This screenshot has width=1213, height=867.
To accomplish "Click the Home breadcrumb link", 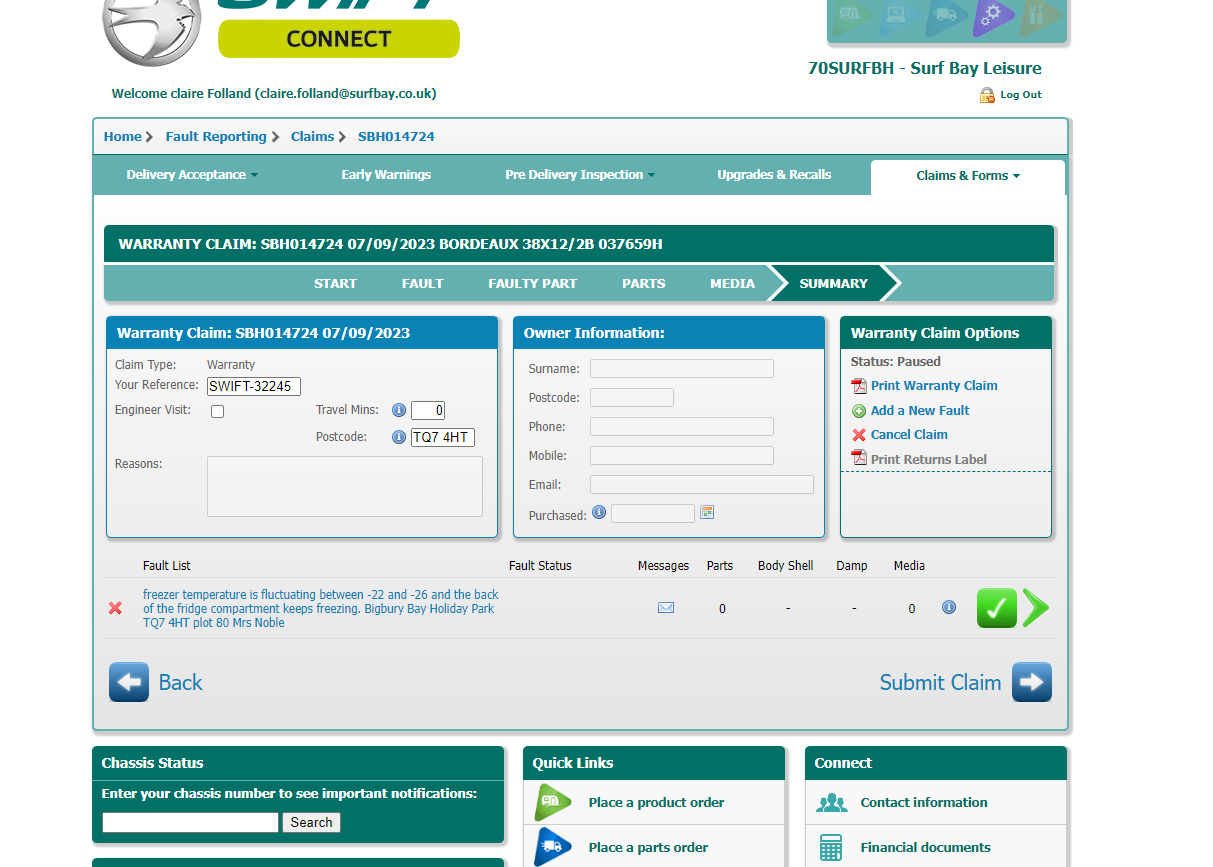I will tap(122, 137).
